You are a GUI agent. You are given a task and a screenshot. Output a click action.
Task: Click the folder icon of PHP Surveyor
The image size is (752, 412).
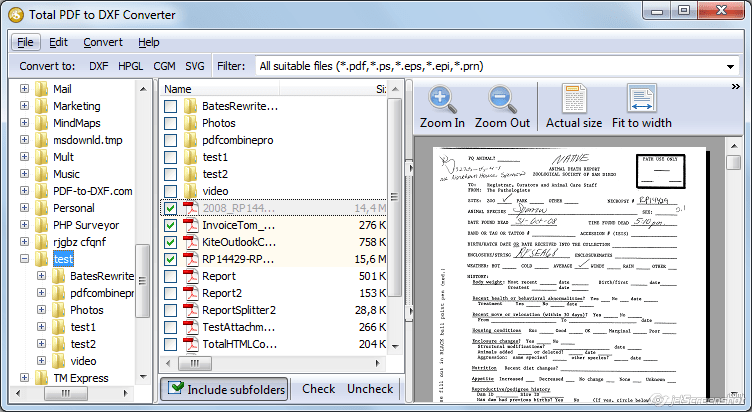[42, 225]
